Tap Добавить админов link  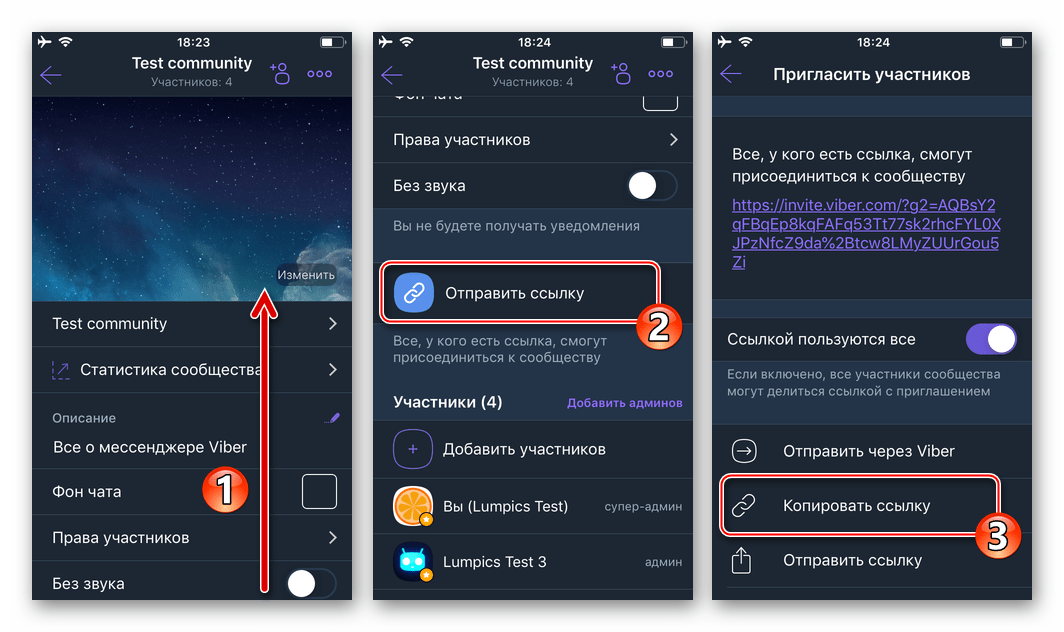pyautogui.click(x=624, y=403)
